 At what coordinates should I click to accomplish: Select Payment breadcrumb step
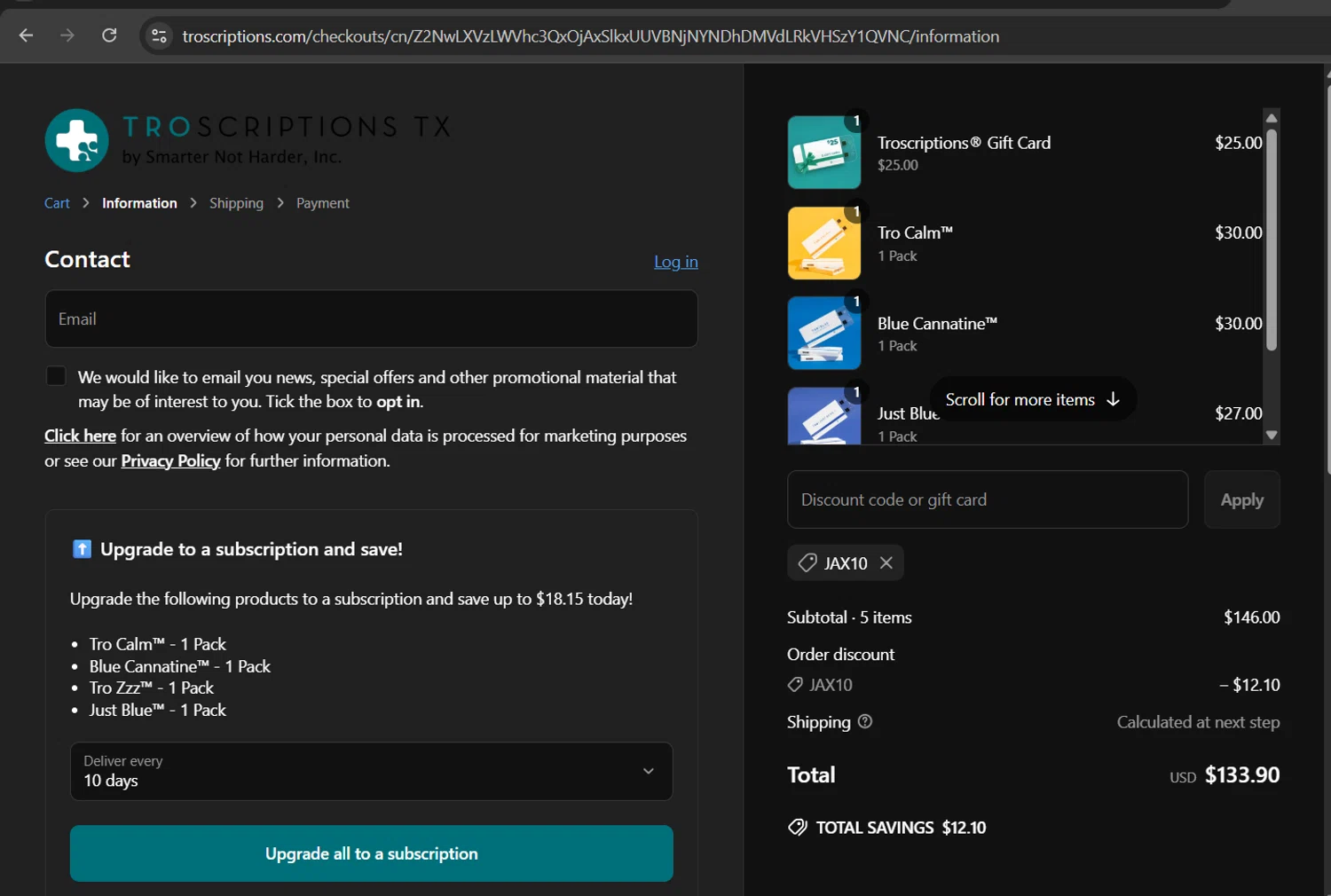323,203
